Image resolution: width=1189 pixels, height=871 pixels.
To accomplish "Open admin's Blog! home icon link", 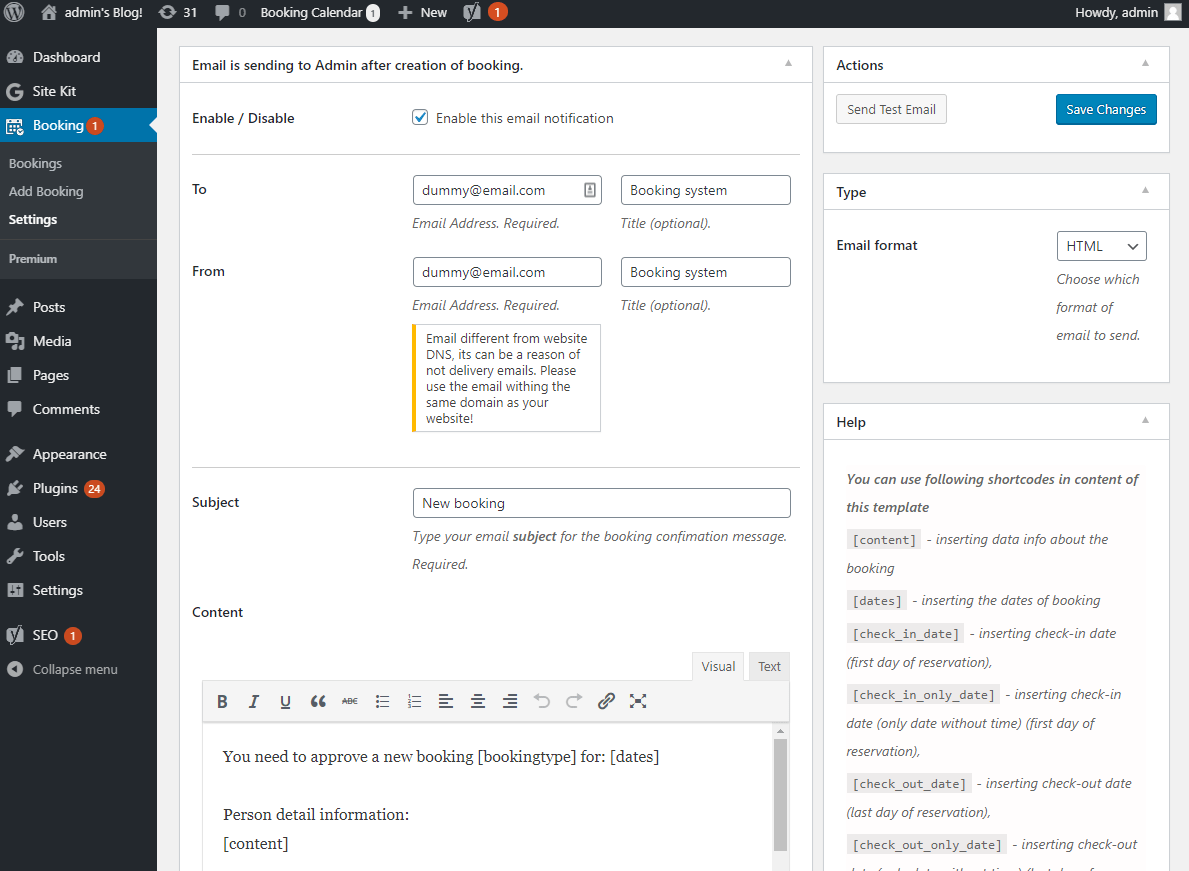I will (x=49, y=12).
